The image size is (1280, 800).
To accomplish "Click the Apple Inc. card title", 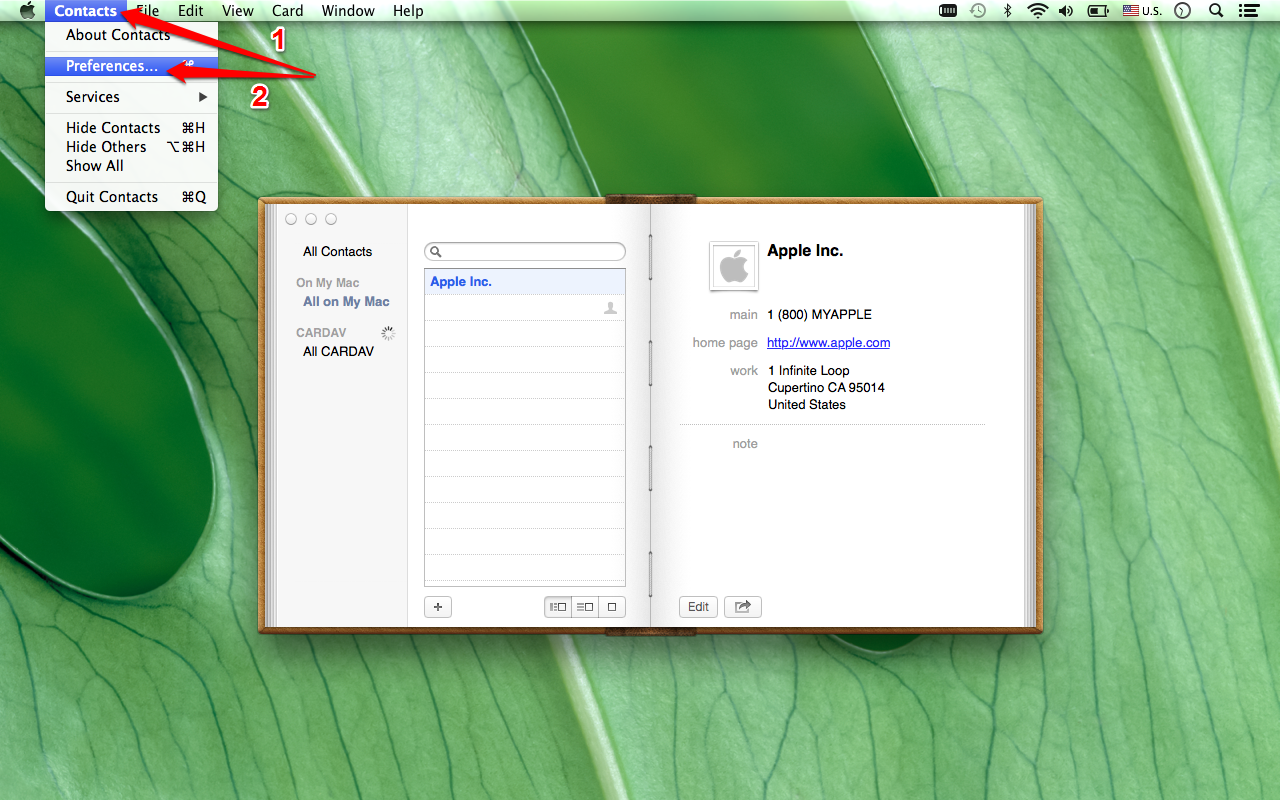I will click(x=805, y=251).
